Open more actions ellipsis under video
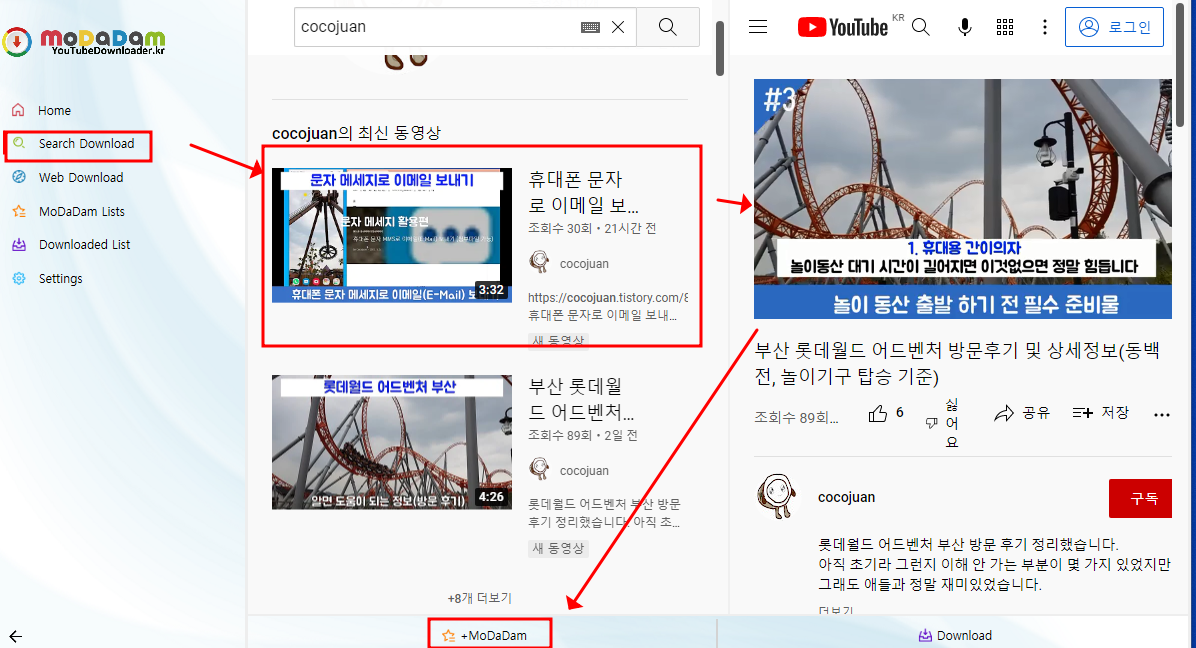This screenshot has height=648, width=1196. [1162, 415]
